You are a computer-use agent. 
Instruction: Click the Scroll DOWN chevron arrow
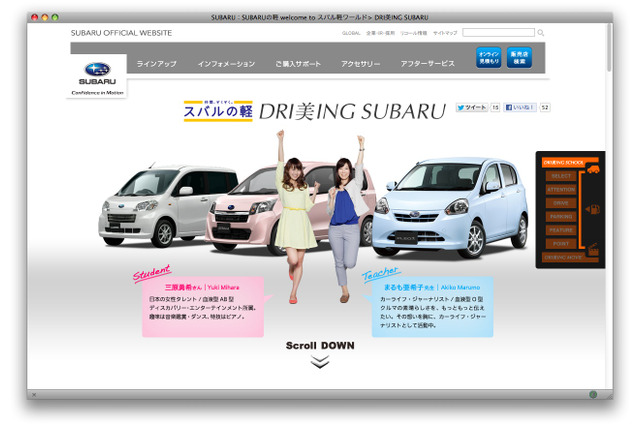(x=320, y=362)
